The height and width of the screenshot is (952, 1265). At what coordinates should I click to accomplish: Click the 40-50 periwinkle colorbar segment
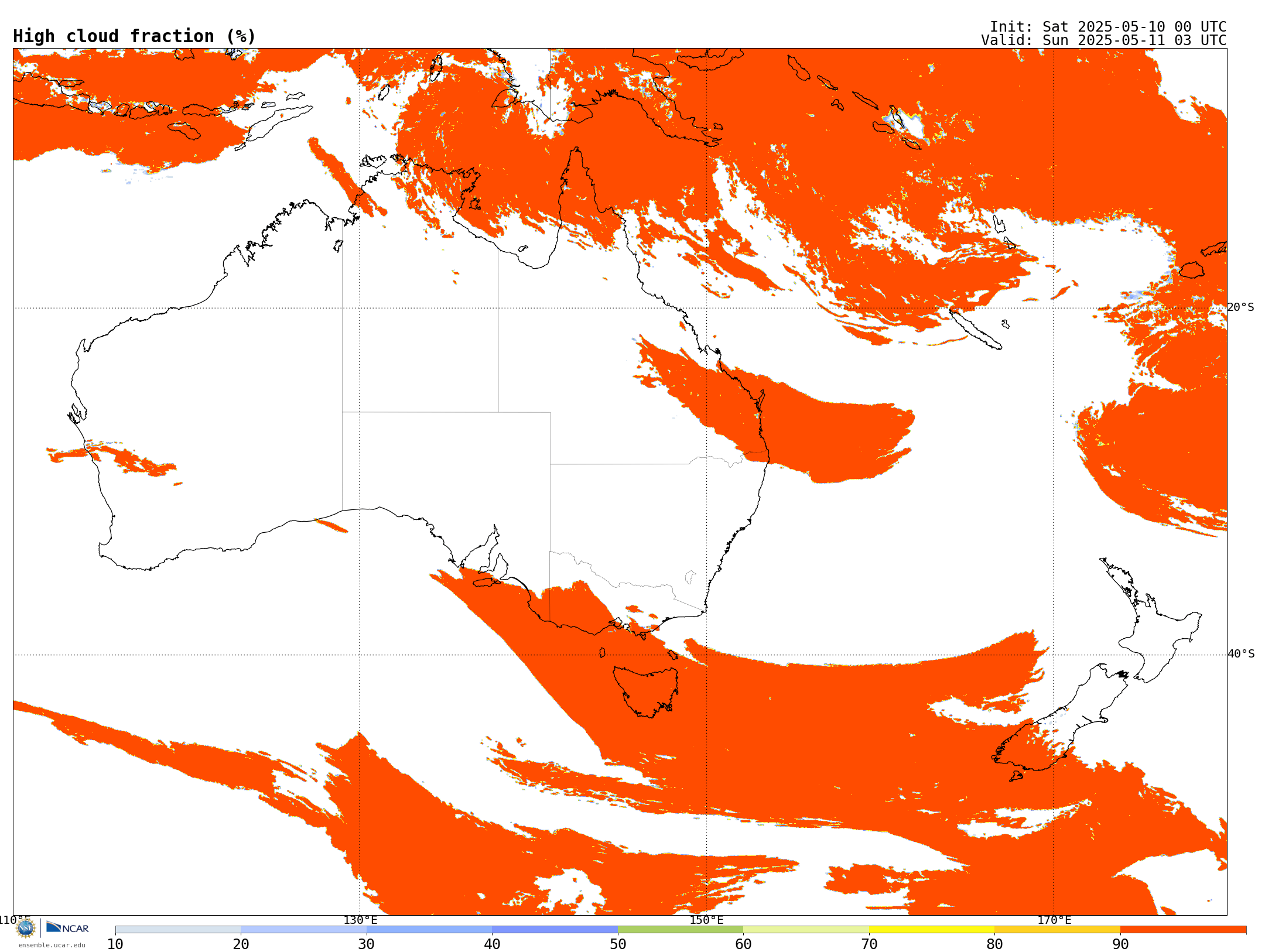click(555, 930)
